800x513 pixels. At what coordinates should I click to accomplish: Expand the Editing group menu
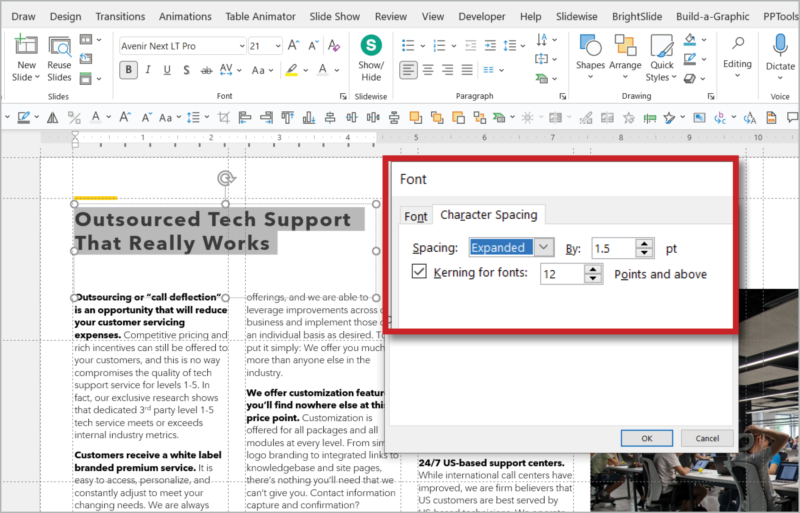click(737, 58)
